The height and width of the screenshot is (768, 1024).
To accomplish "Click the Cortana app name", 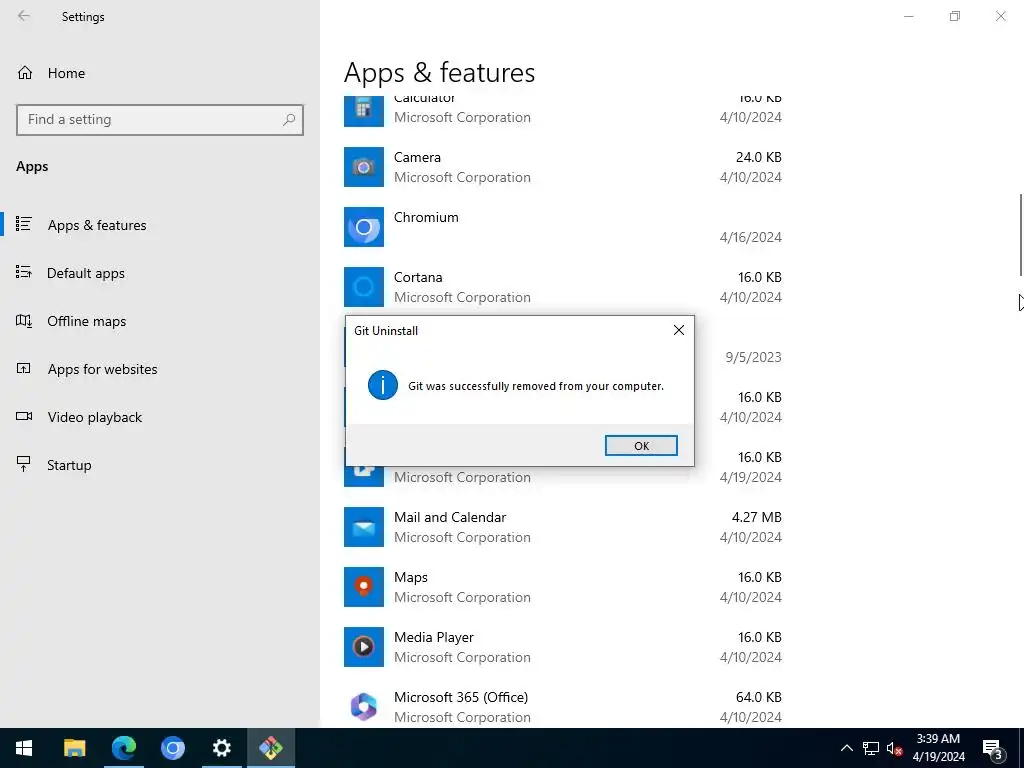I will click(x=418, y=278).
